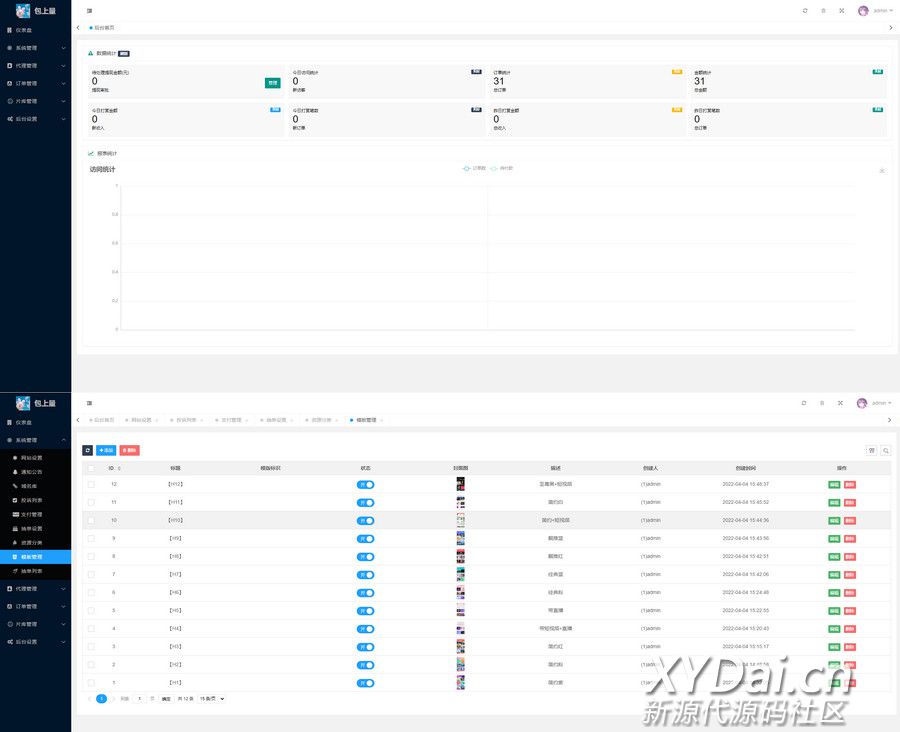Tick the select-all checkbox in table header
The image size is (900, 732).
(91, 467)
